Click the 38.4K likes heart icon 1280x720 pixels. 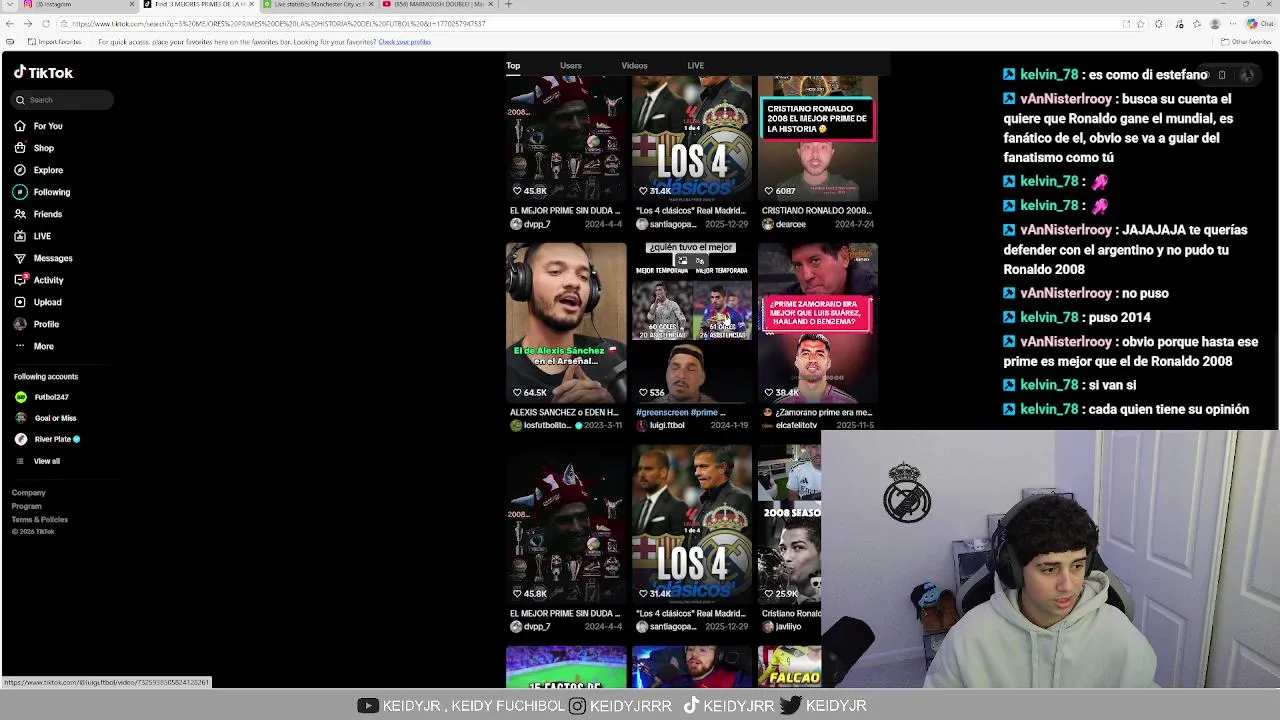pyautogui.click(x=768, y=393)
